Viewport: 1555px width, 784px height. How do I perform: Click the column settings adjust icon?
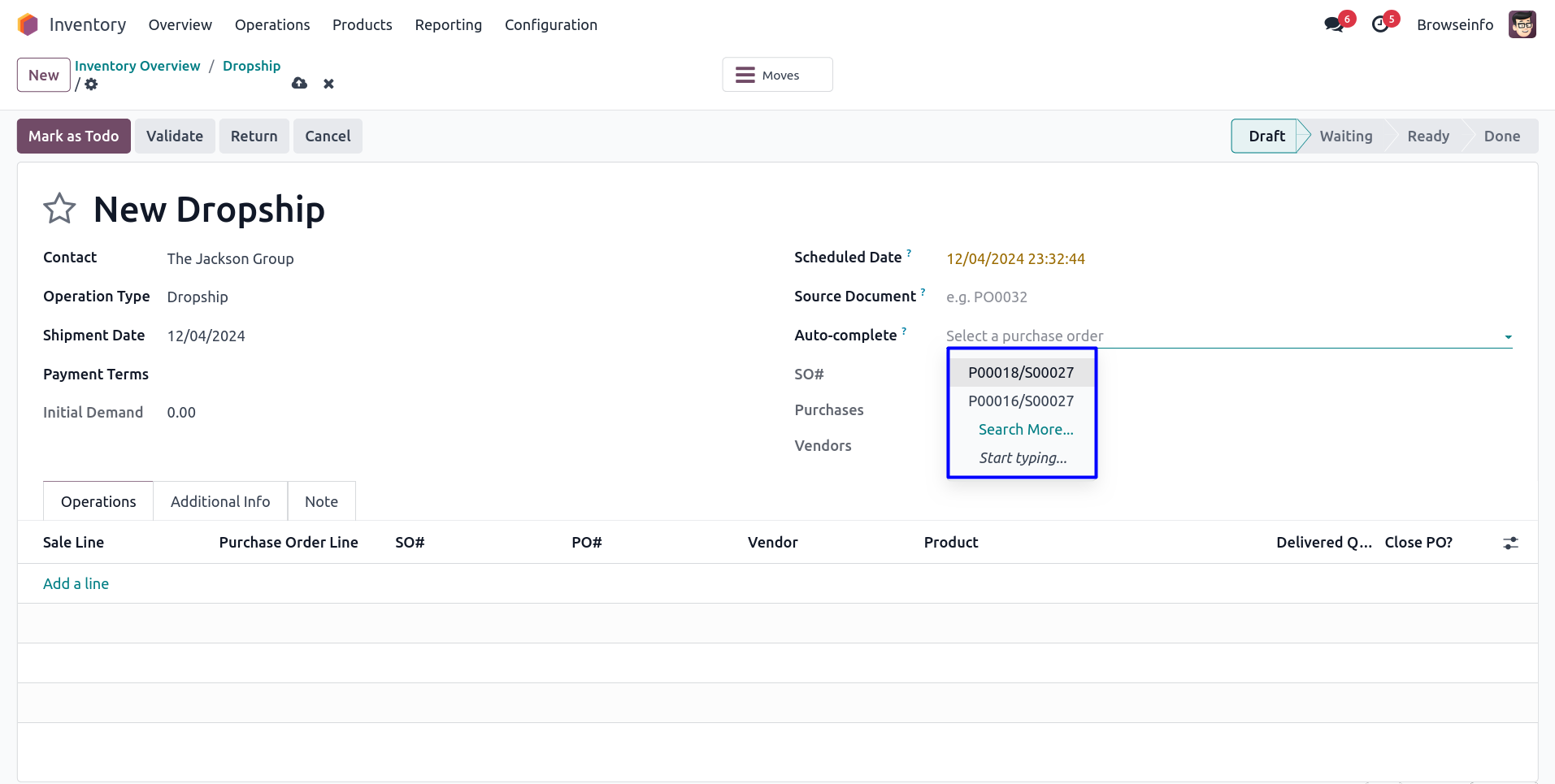1510,543
